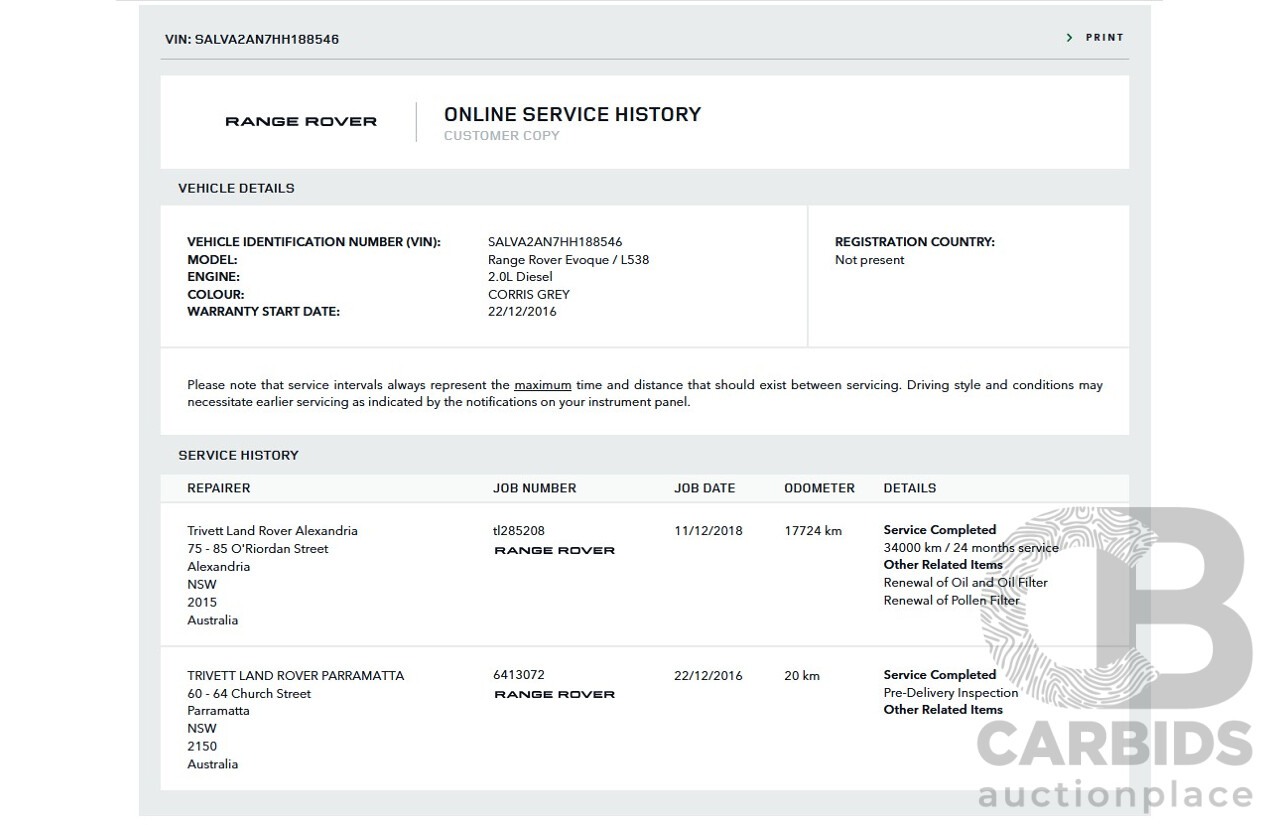
Task: Select the VIN value beside the identification number label
Action: [555, 242]
